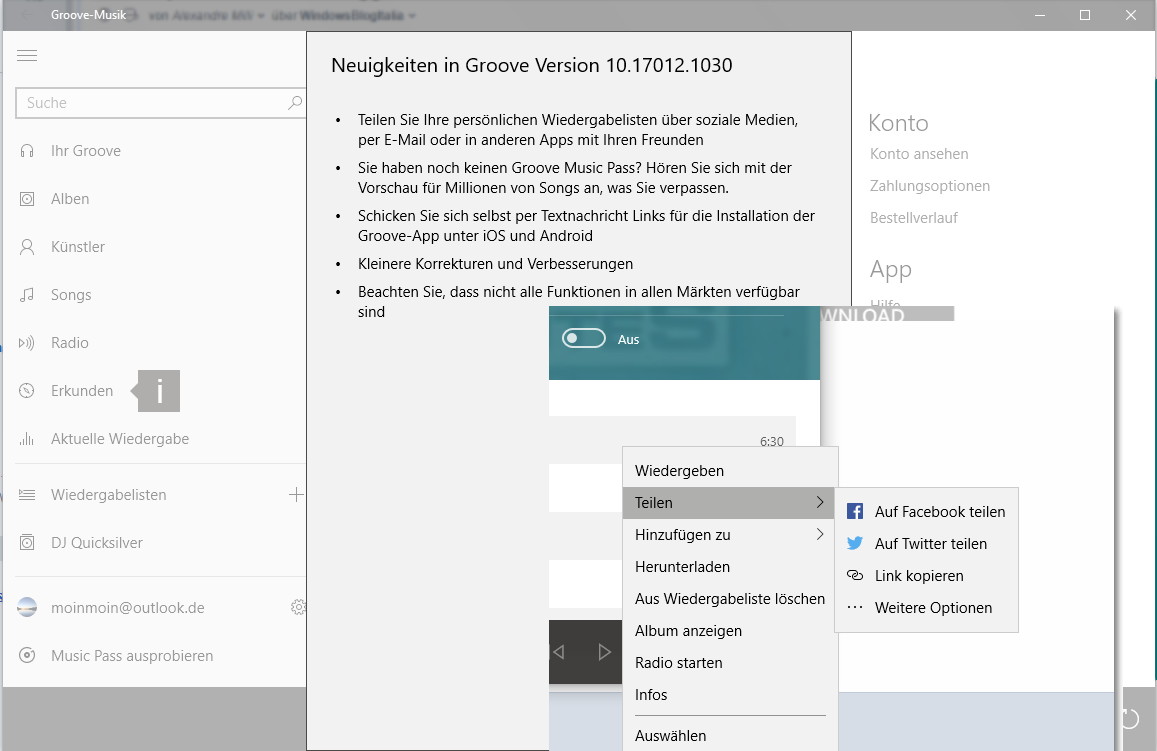Select Teilen in the context menu
Viewport: 1157px width, 751px height.
click(x=731, y=502)
